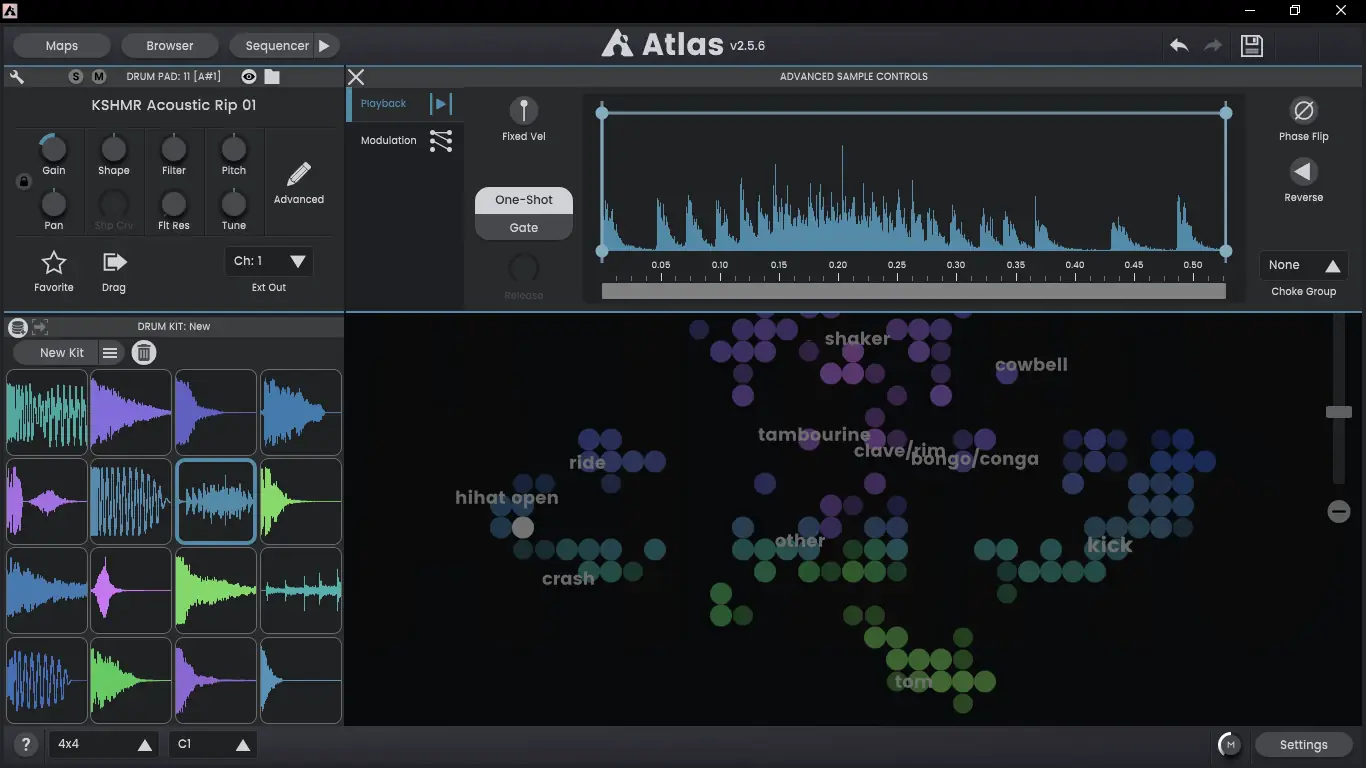Viewport: 1366px width, 768px height.
Task: Open the 4x4 grid size dropdown
Action: tap(104, 744)
